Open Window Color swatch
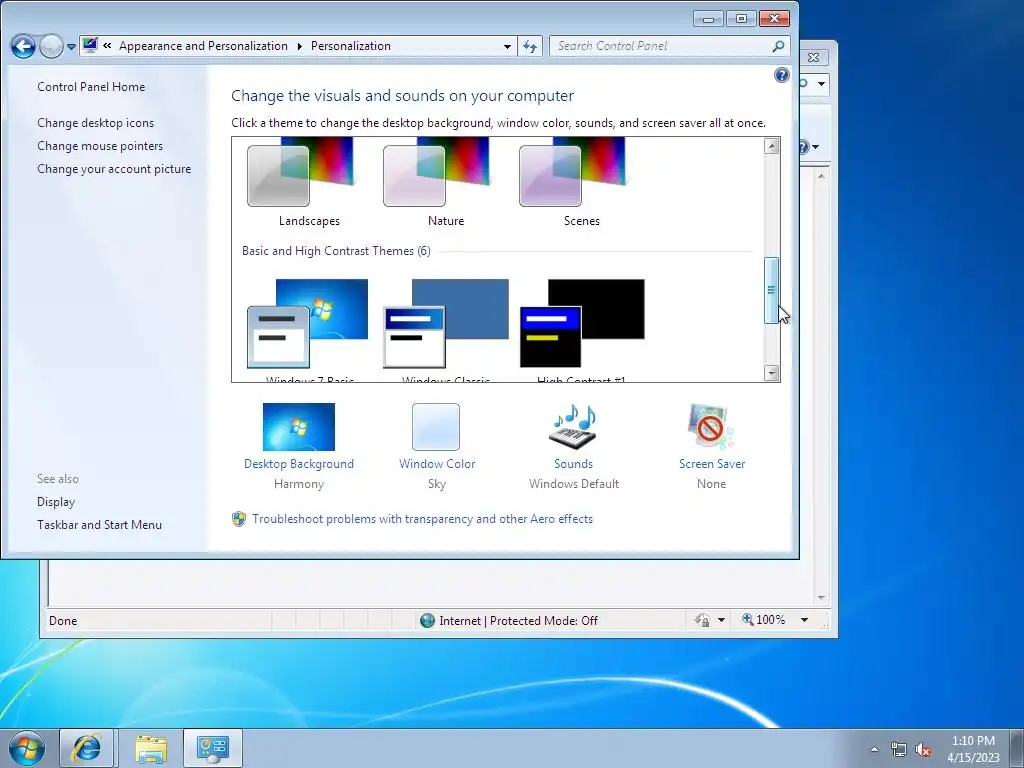 [x=436, y=426]
